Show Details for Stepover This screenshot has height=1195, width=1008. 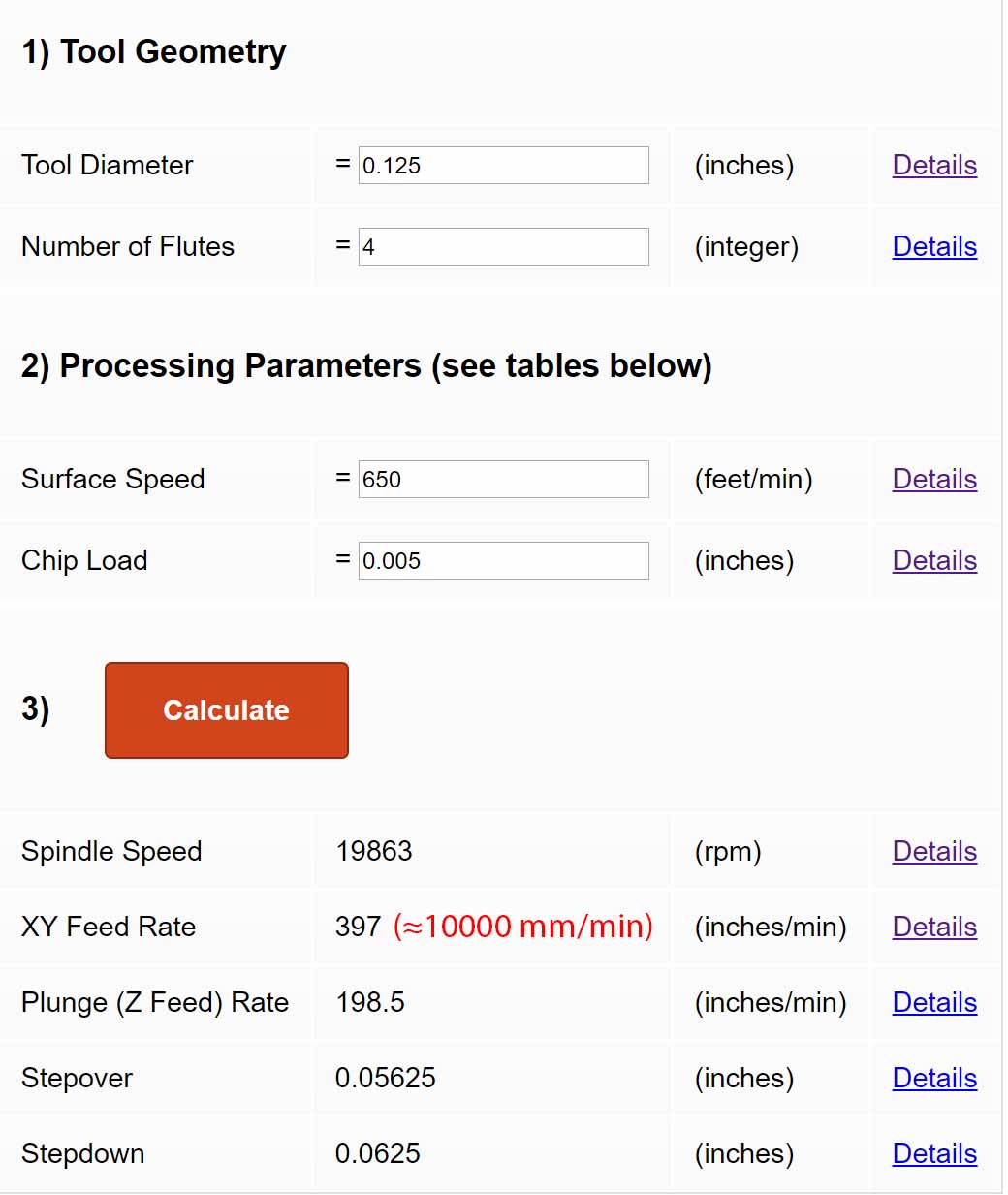(x=934, y=1079)
